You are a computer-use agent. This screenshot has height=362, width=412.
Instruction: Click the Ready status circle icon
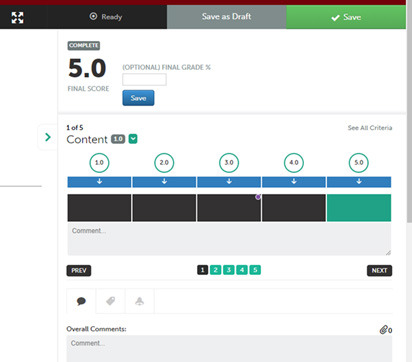pos(93,16)
